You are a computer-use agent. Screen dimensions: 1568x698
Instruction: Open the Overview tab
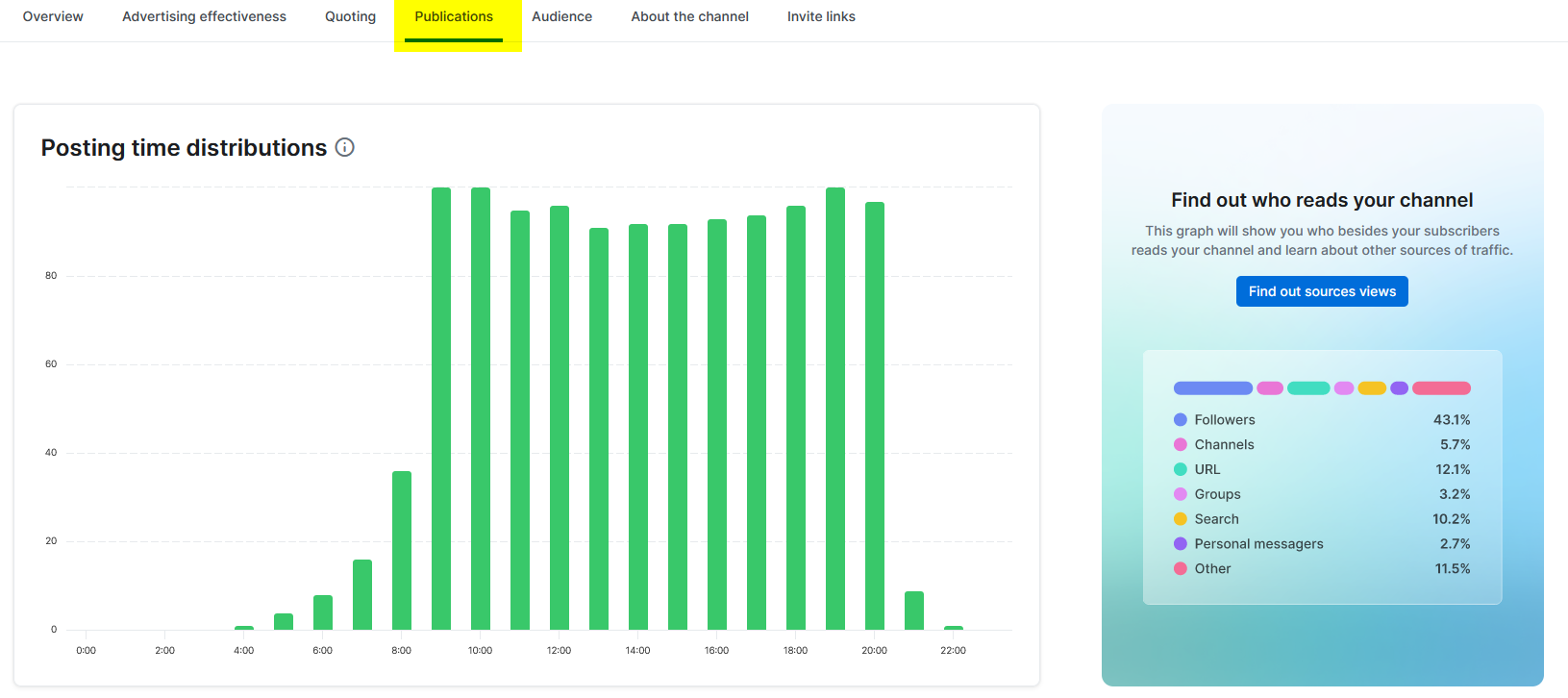[53, 16]
